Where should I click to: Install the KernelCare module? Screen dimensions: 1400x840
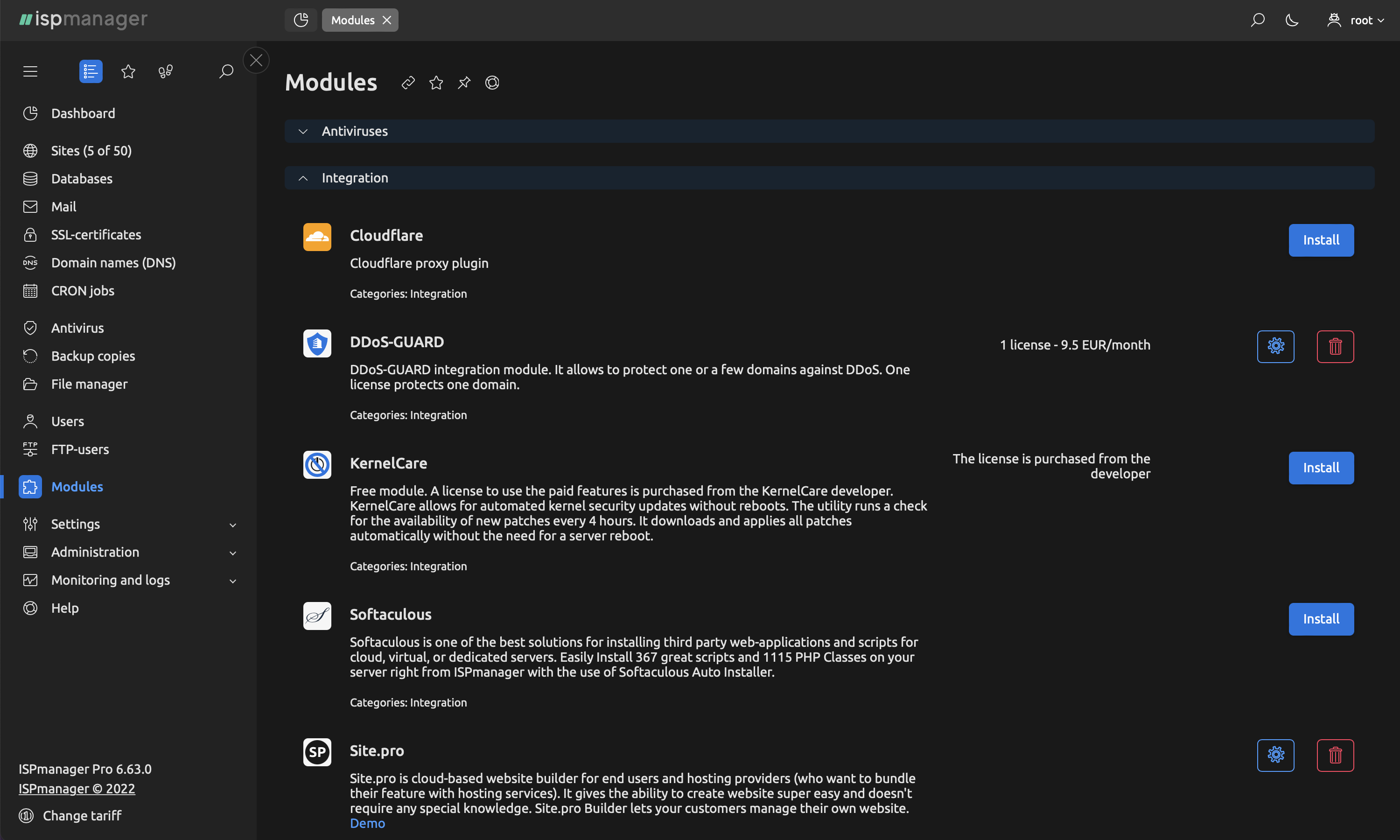[1321, 468]
